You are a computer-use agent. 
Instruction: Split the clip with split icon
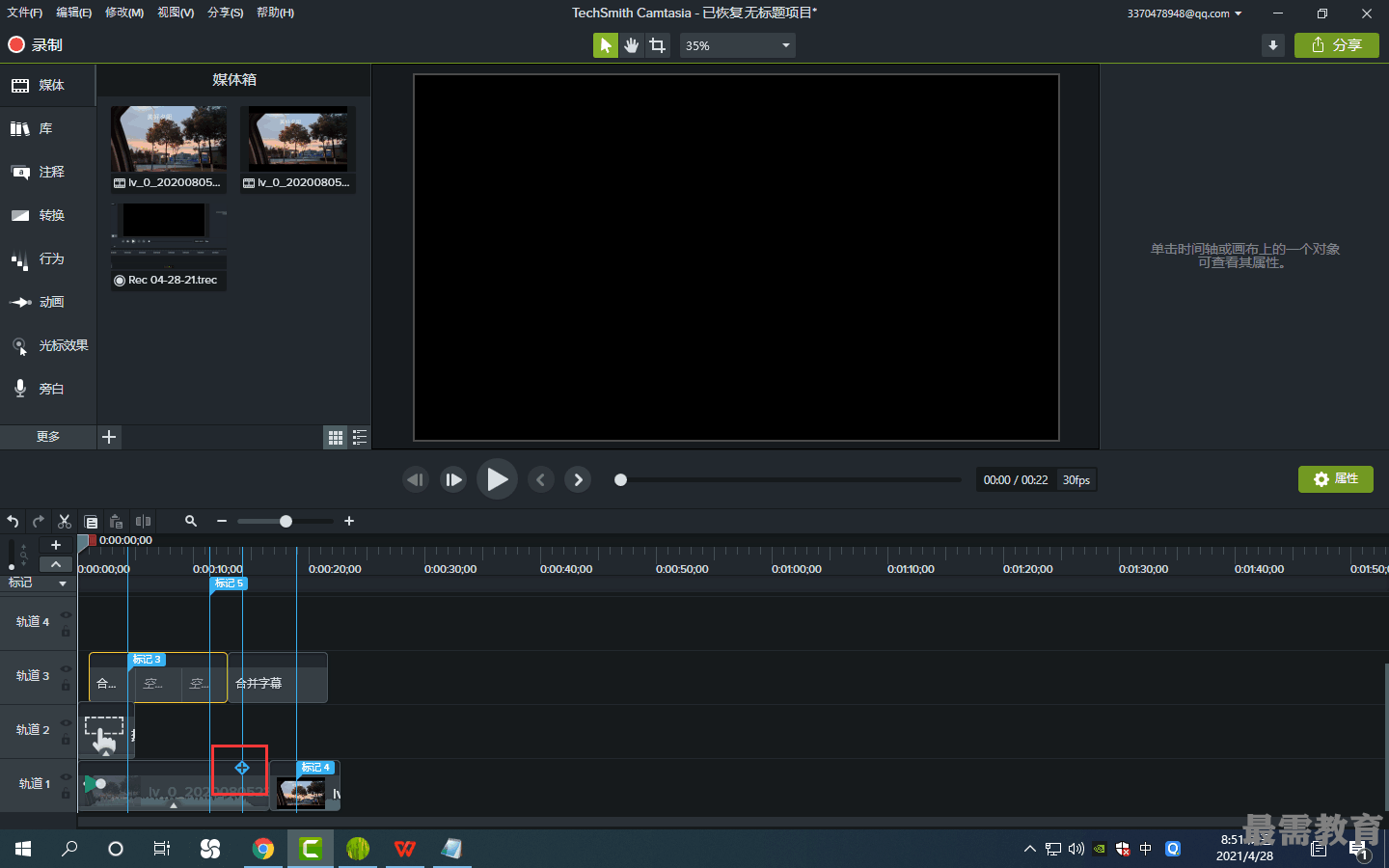click(143, 522)
